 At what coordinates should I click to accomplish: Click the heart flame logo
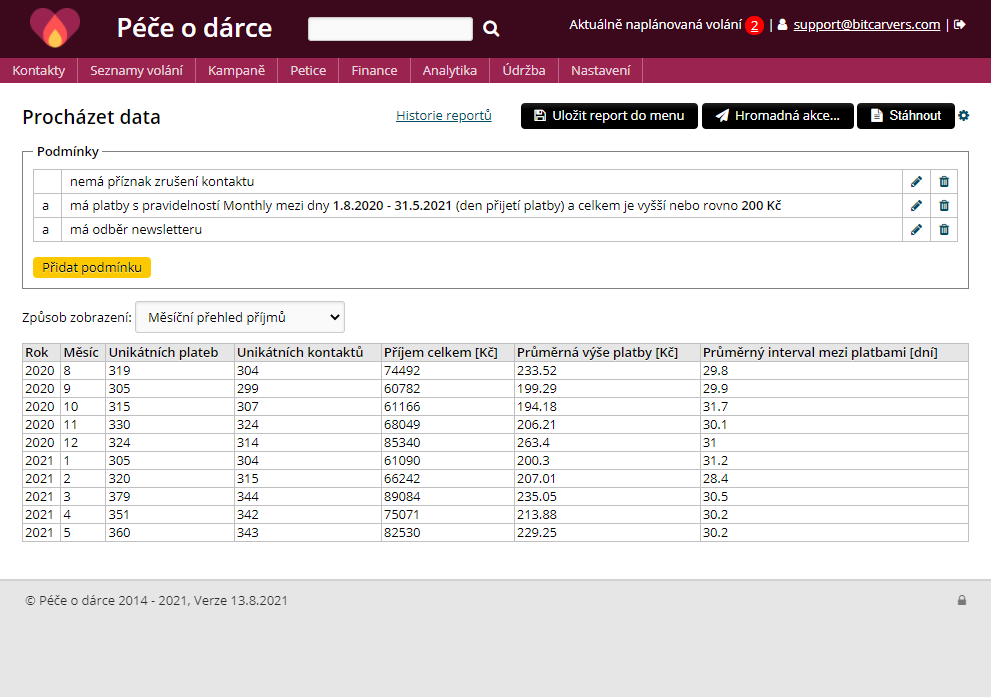[54, 28]
